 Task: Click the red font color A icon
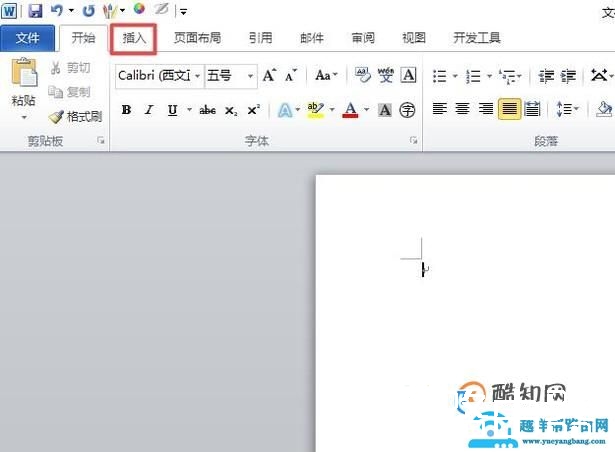pos(350,110)
